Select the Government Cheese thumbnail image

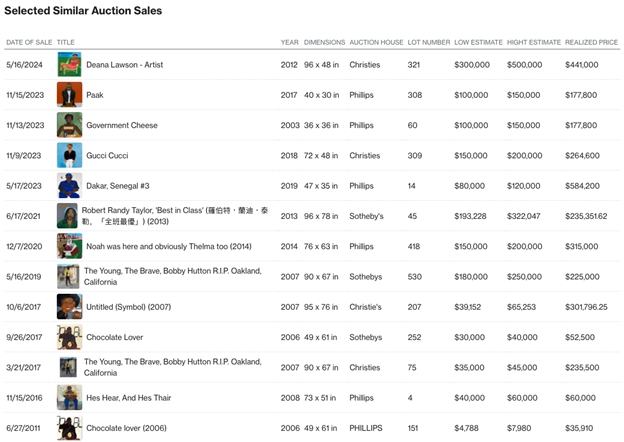coord(69,126)
